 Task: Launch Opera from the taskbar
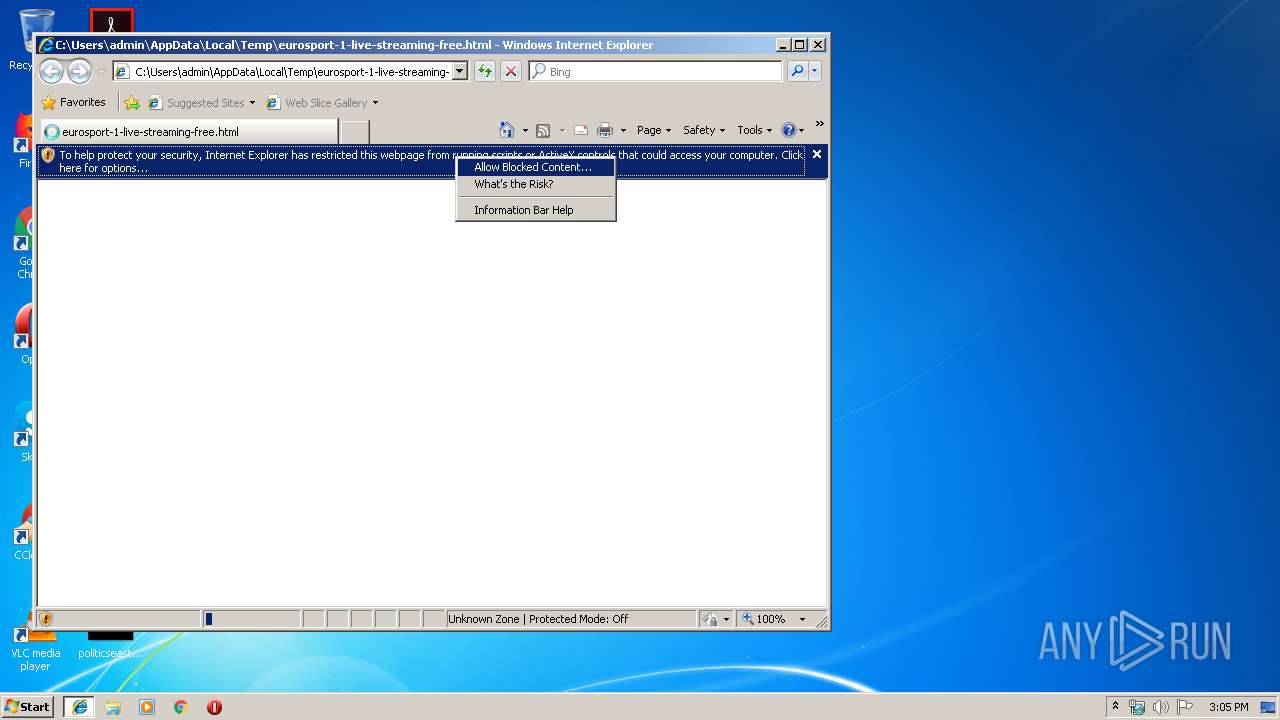[214, 707]
